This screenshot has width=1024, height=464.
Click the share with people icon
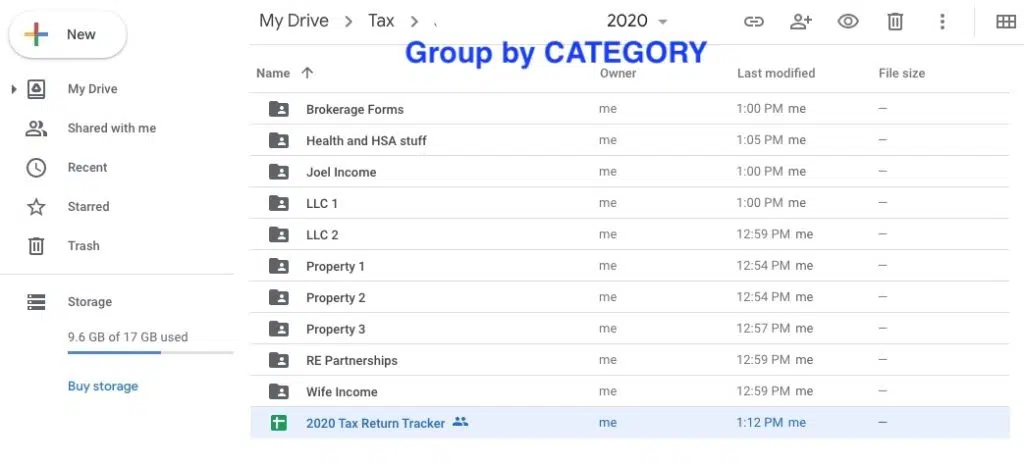[801, 21]
